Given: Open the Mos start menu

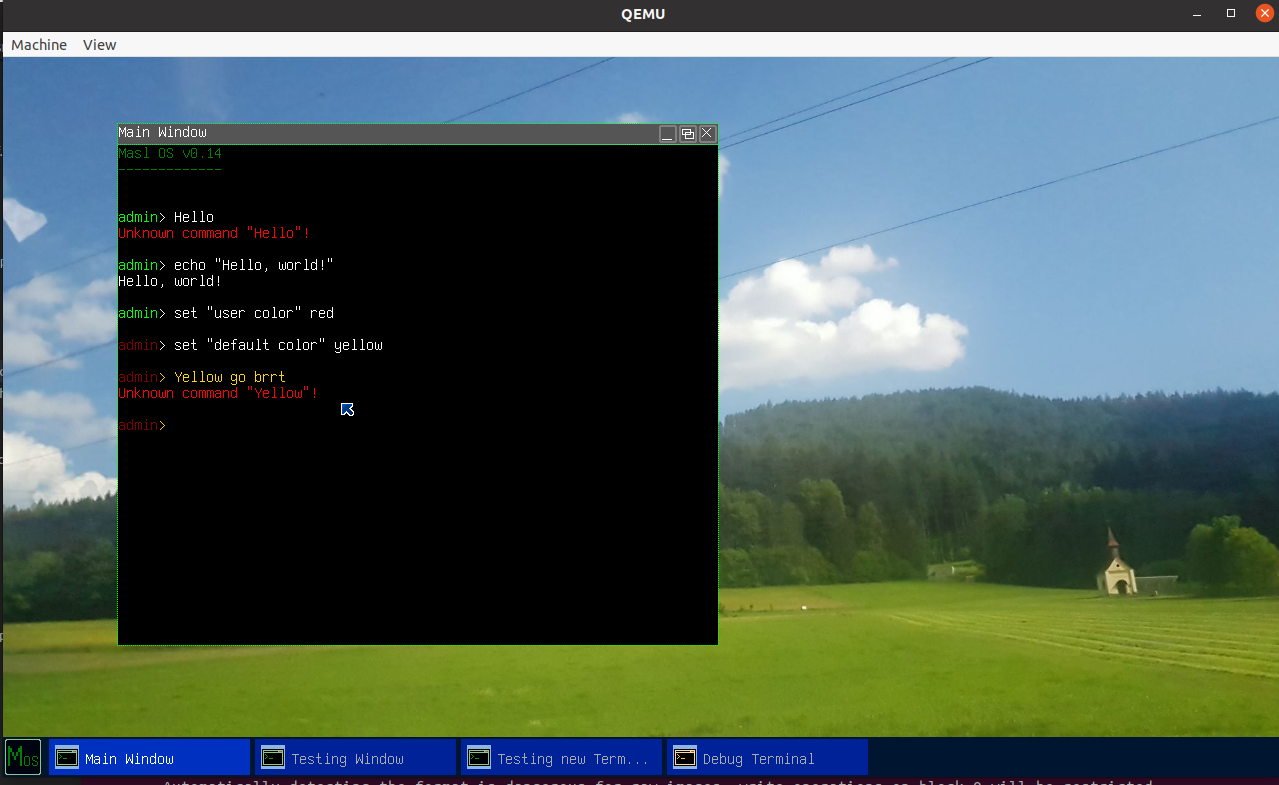Looking at the screenshot, I should click(x=21, y=757).
